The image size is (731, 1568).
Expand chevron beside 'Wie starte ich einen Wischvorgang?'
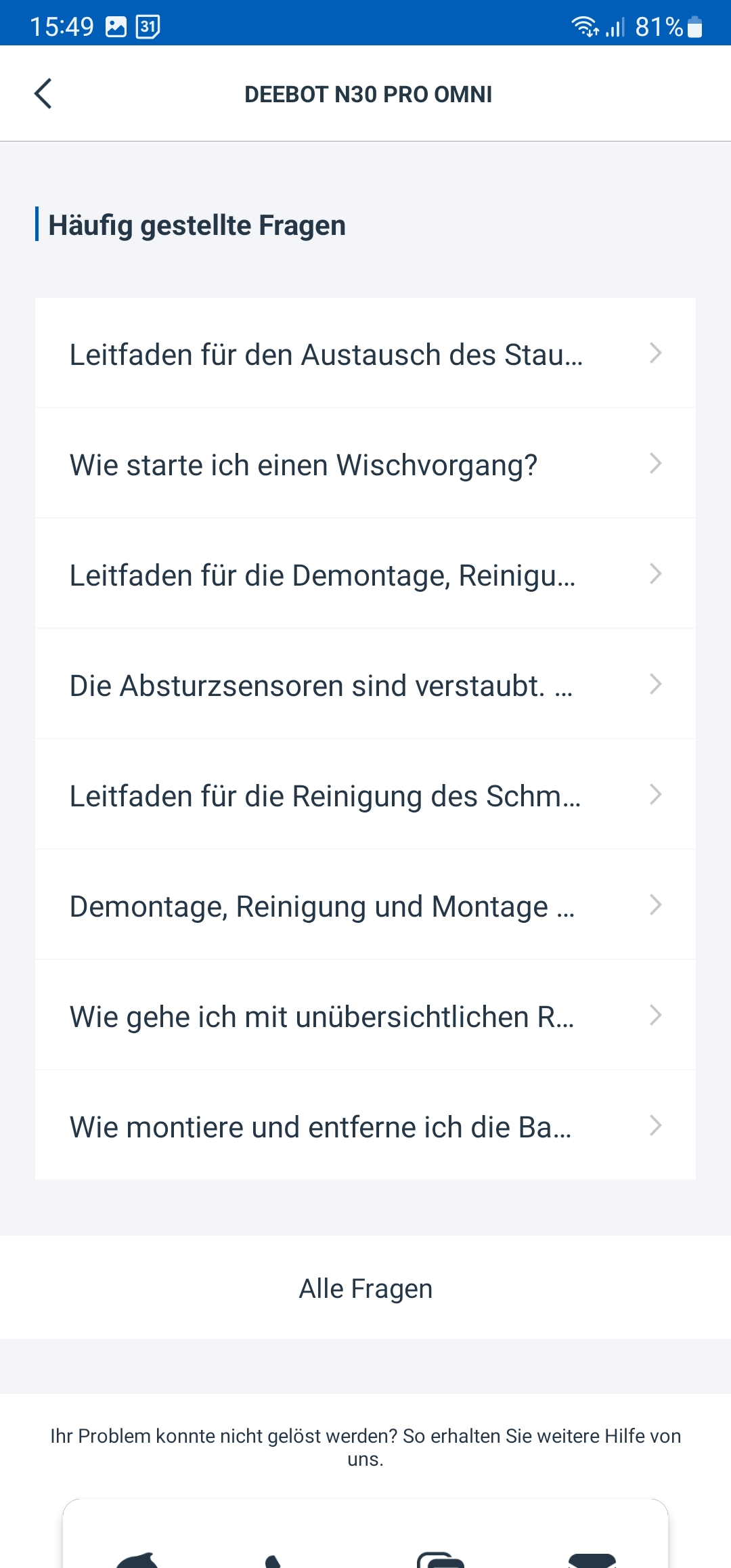(x=655, y=464)
